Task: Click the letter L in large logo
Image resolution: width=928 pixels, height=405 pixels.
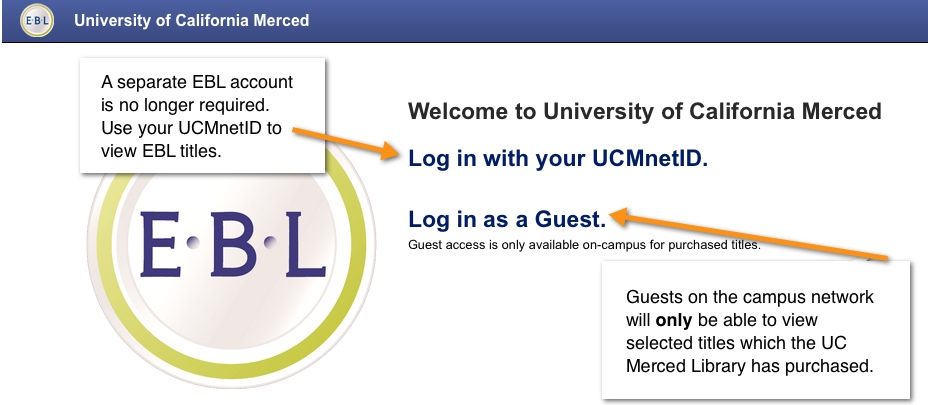Action: pos(305,244)
